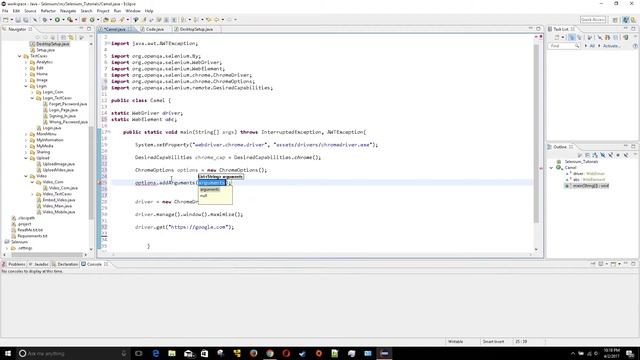Collapse the Upload folder
This screenshot has height=360, width=640.
26,158
